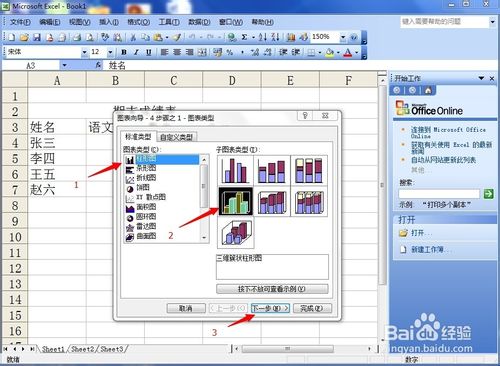Apply Percent Style with the % icon
Screen dimensions: 500x366
[x=230, y=52]
